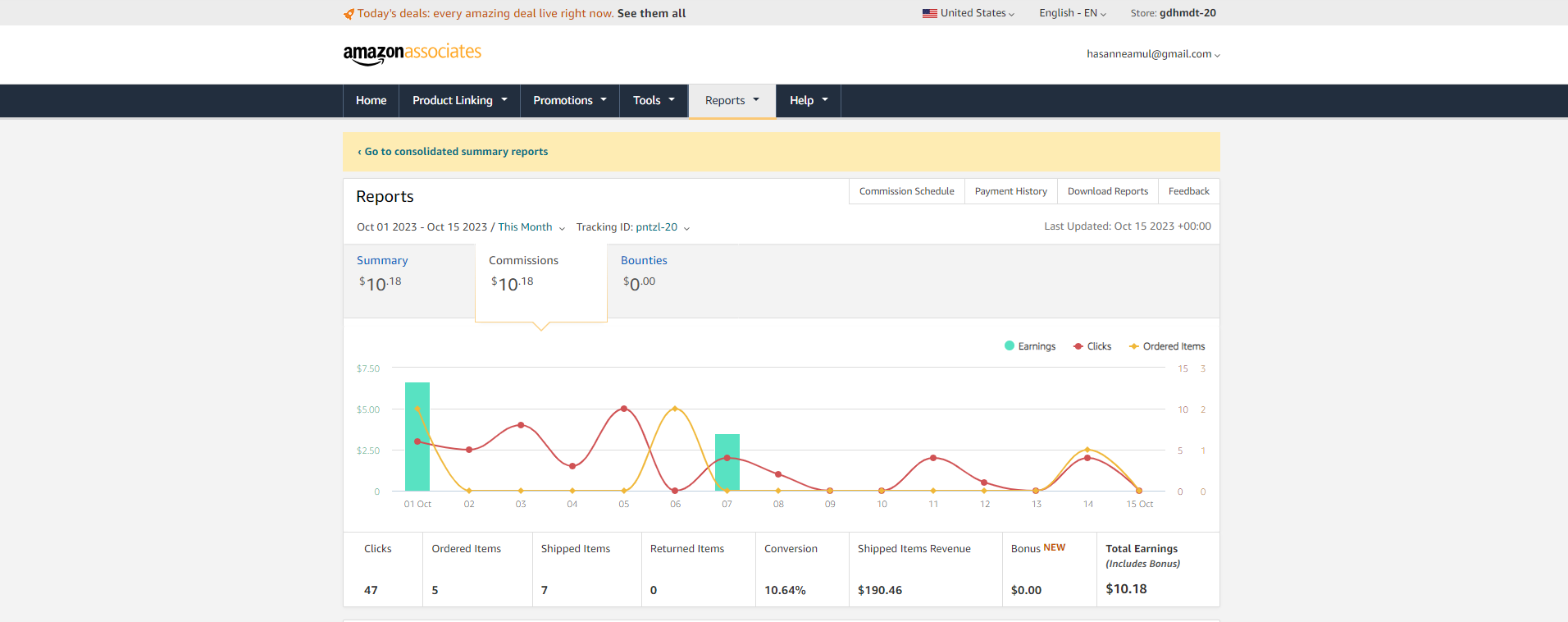This screenshot has height=622, width=1568.
Task: Open the English - EN language dropdown
Action: [x=1073, y=13]
